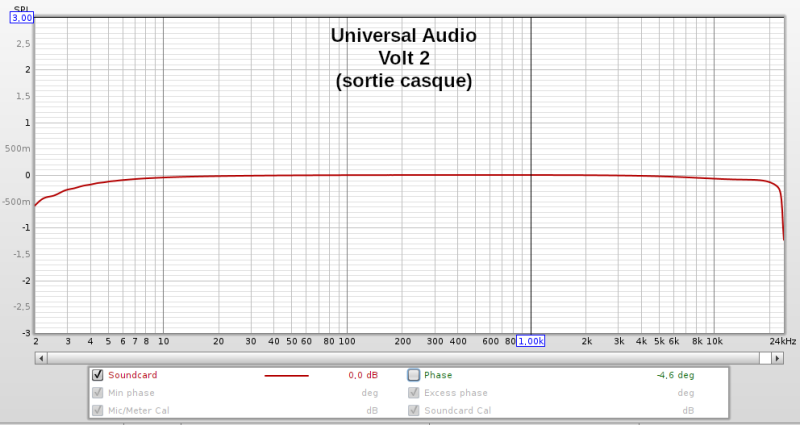800x425 pixels.
Task: Toggle the Min phase checkbox
Action: point(97,393)
